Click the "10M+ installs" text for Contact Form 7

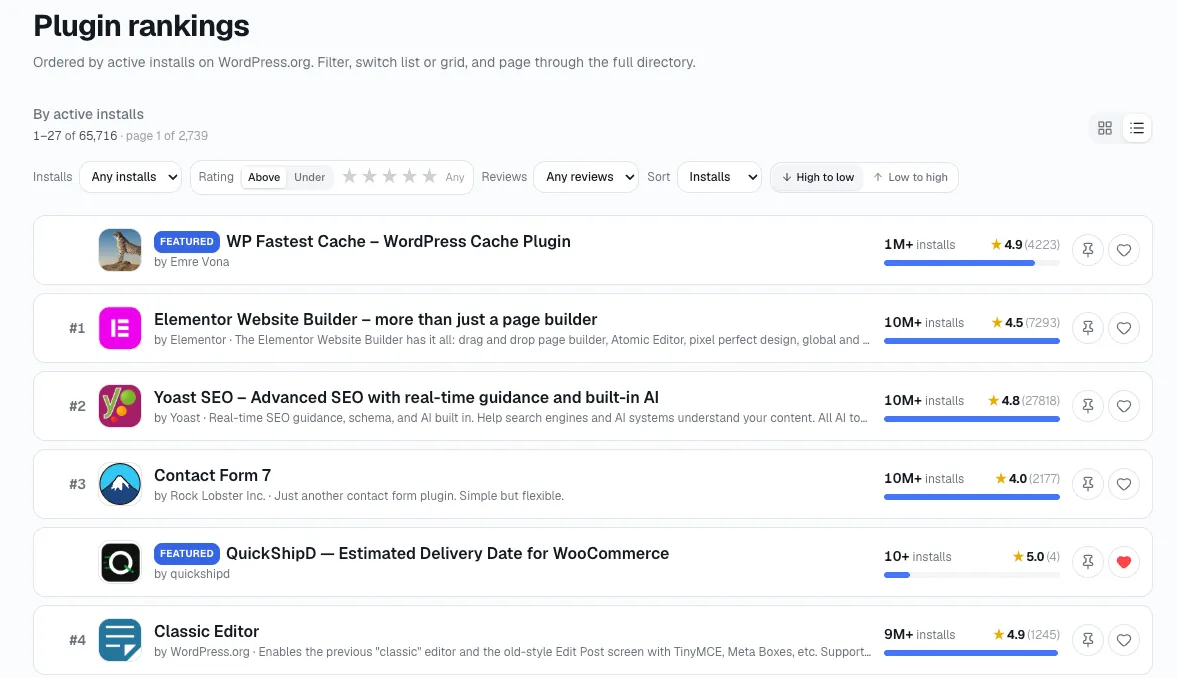(x=924, y=479)
